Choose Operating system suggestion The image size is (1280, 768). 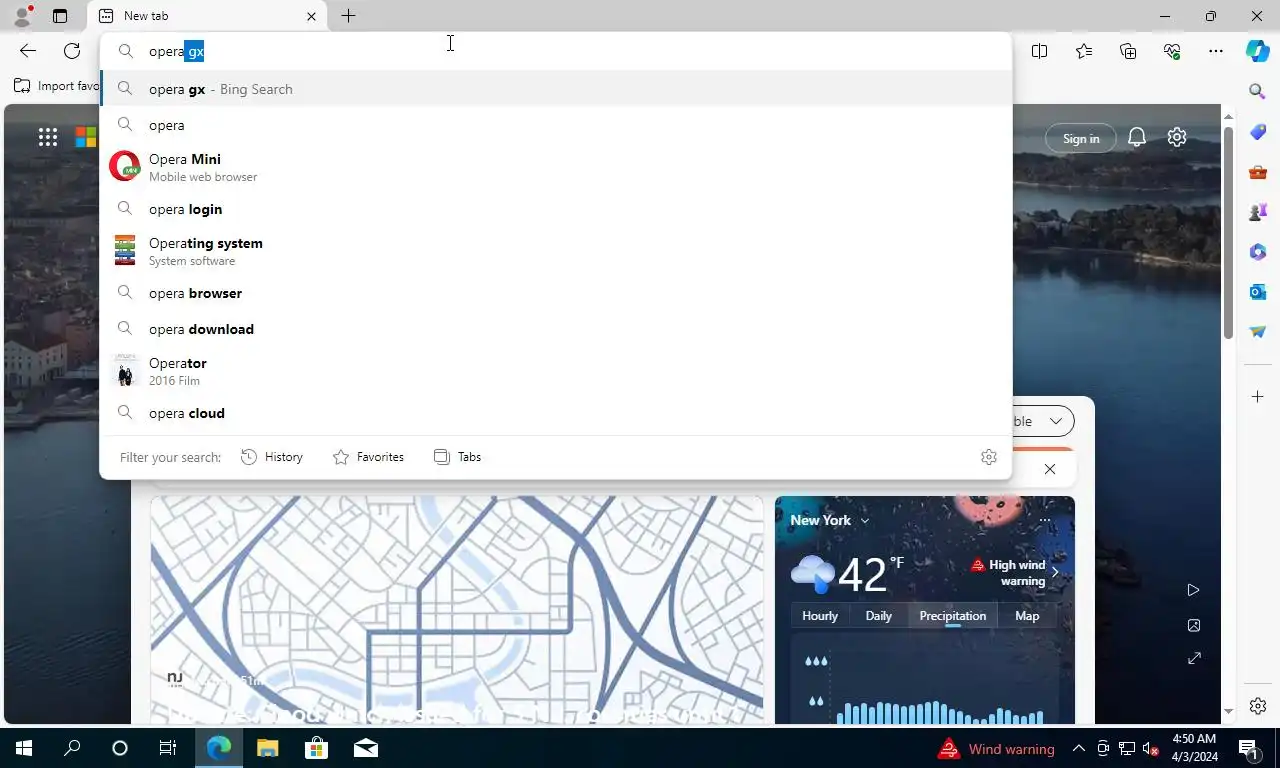(556, 251)
